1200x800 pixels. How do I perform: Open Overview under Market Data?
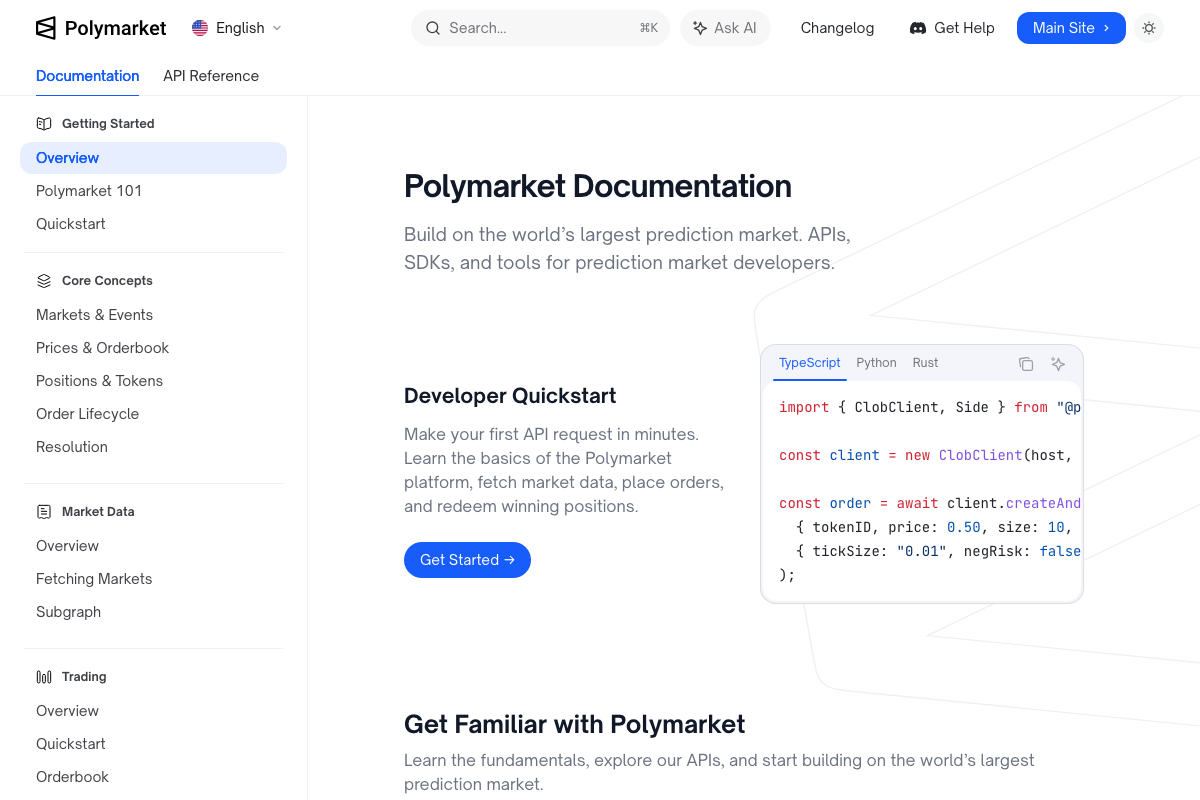pos(153,546)
